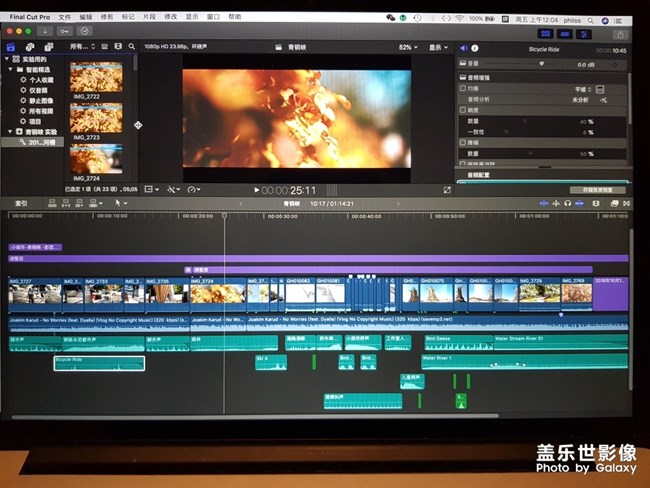Screen dimensions: 650x488
Task: Open the Libraries sidebar icon
Action: pos(11,46)
